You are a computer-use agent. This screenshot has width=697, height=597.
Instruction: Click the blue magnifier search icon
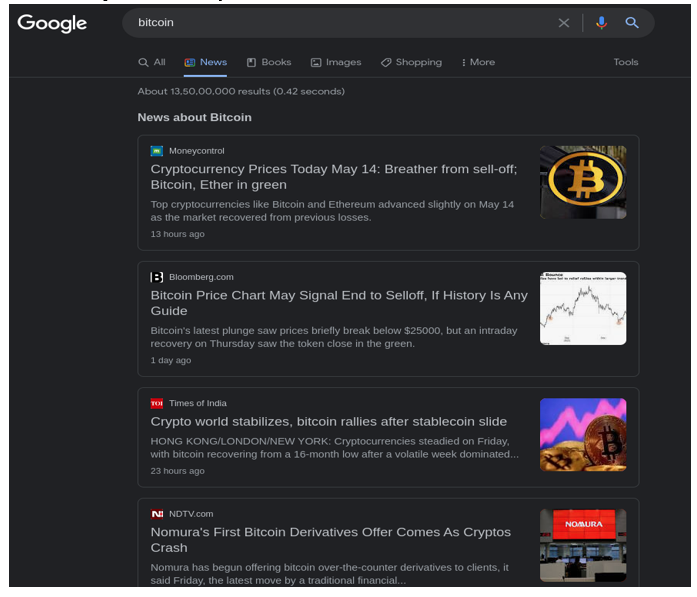[632, 23]
